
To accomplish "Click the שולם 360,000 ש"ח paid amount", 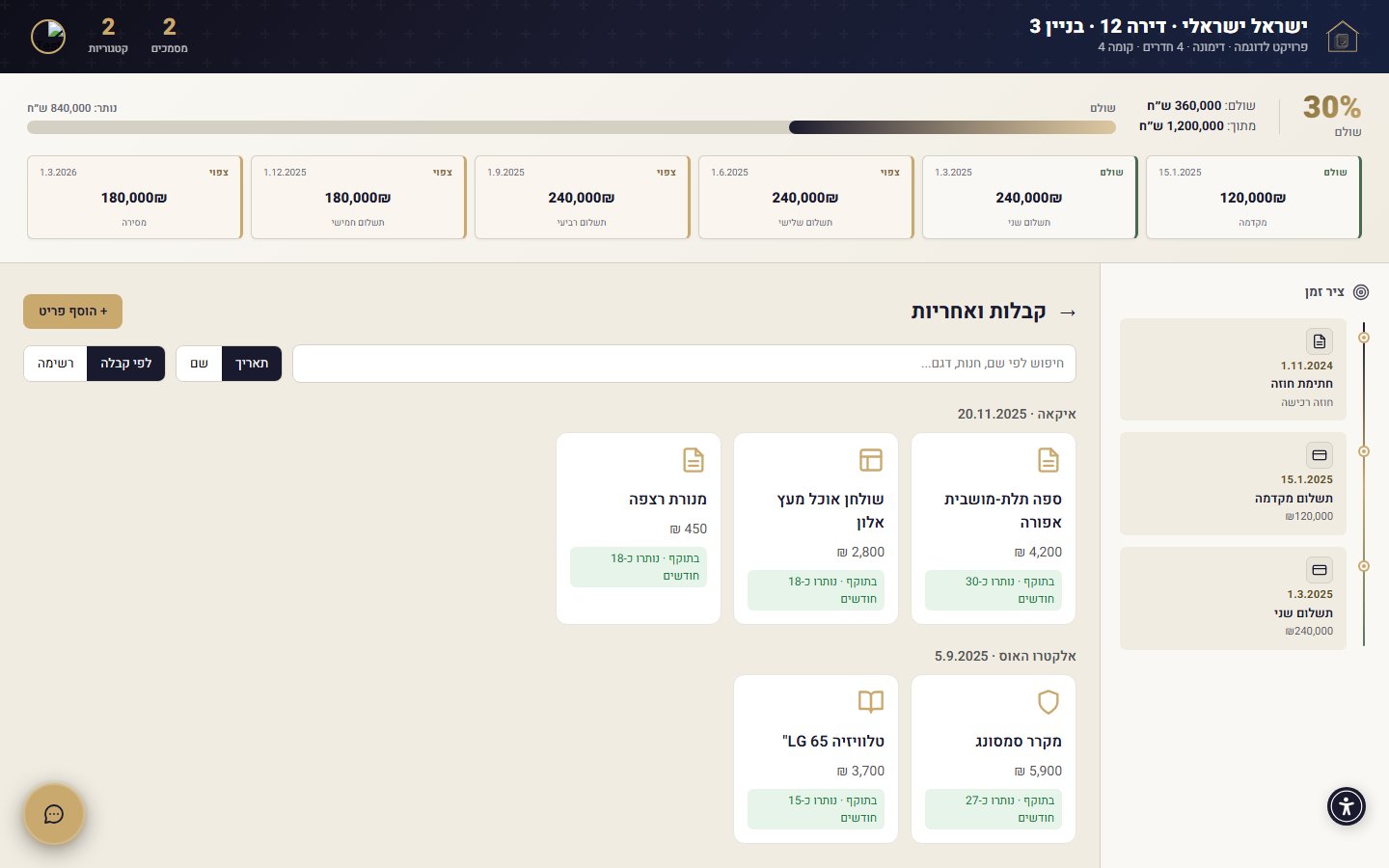I will pos(1201,106).
